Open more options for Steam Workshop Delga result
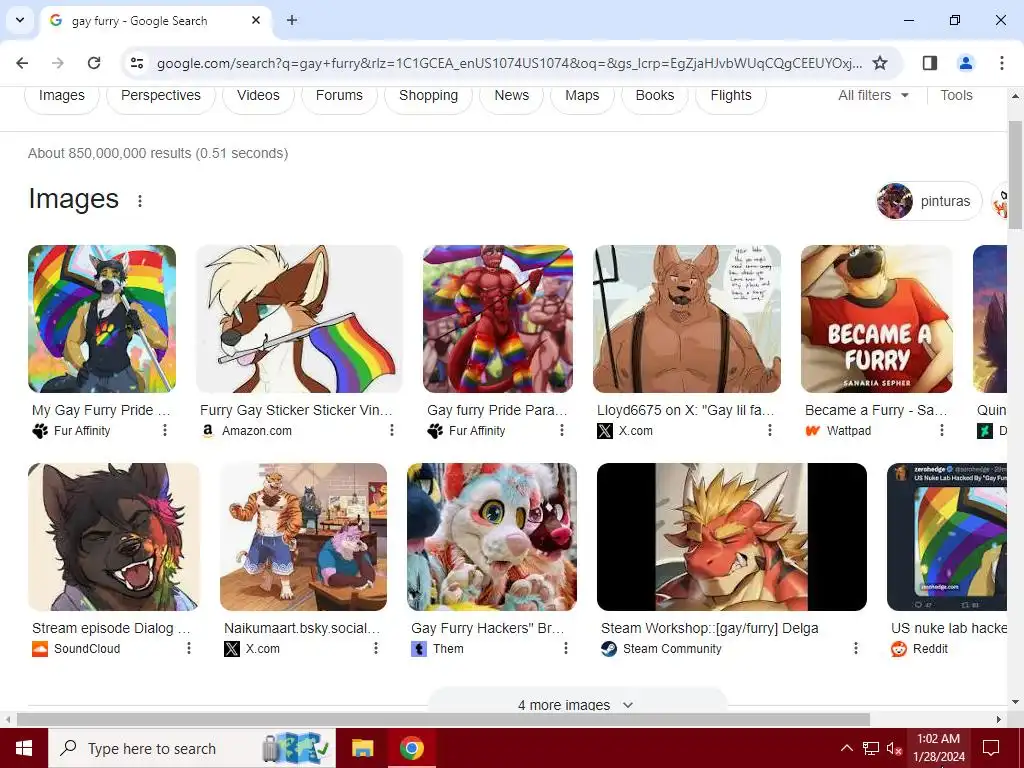This screenshot has width=1024, height=768. (856, 648)
